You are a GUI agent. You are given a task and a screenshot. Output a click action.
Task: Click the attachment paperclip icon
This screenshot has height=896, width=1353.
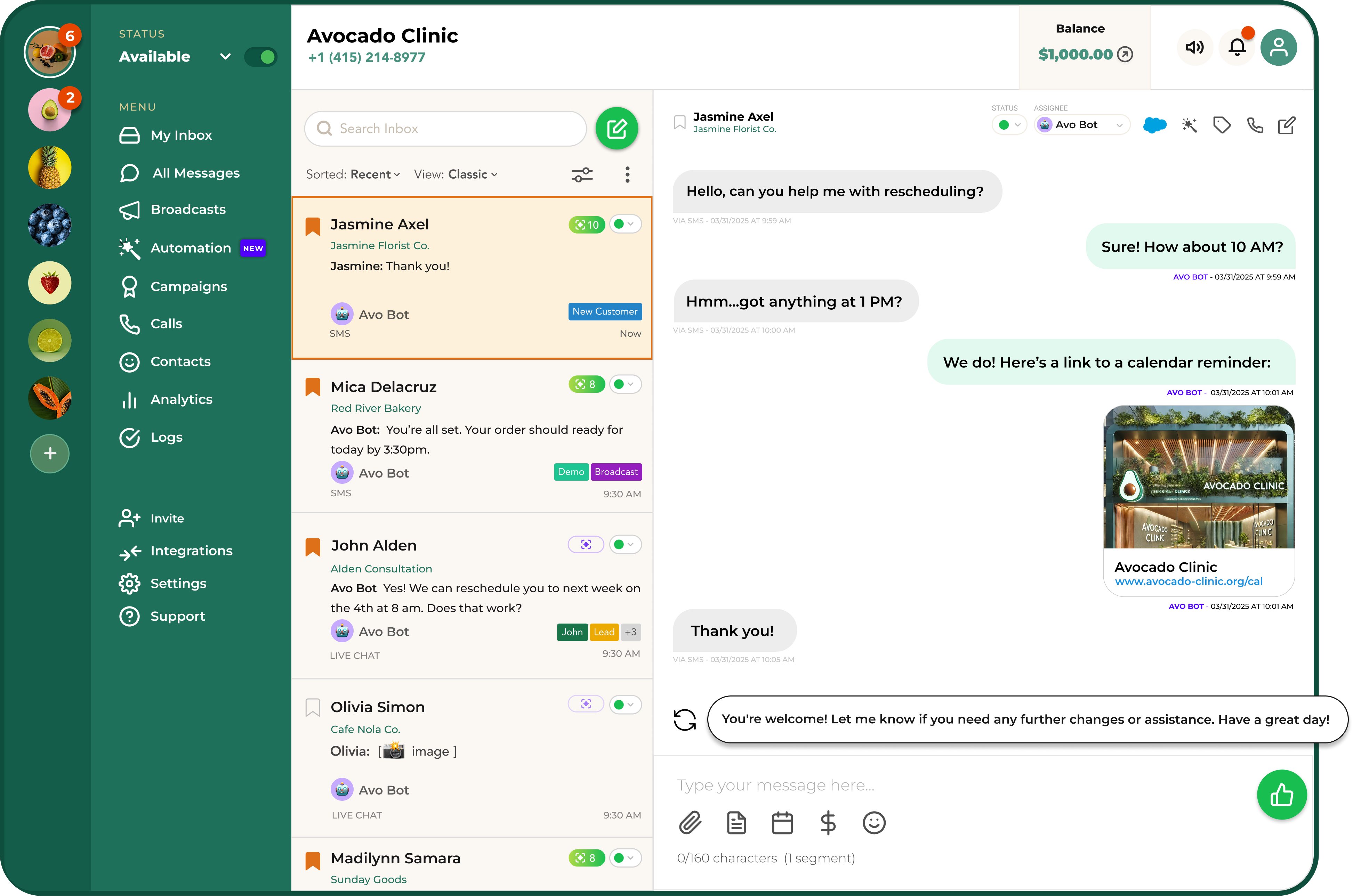[x=690, y=823]
